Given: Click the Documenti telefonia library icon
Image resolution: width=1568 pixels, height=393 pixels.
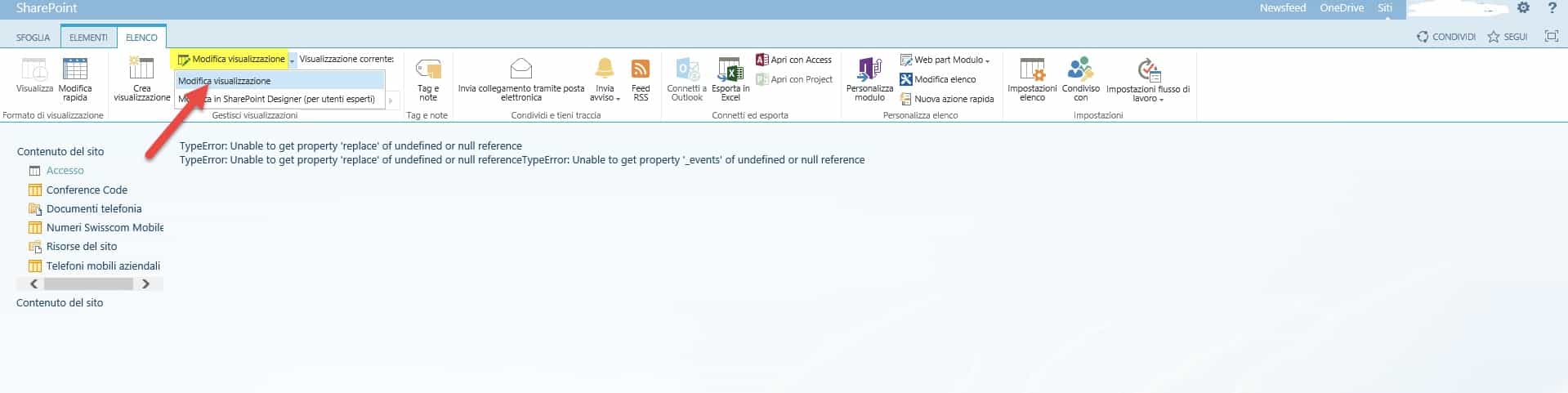Looking at the screenshot, I should pos(35,209).
